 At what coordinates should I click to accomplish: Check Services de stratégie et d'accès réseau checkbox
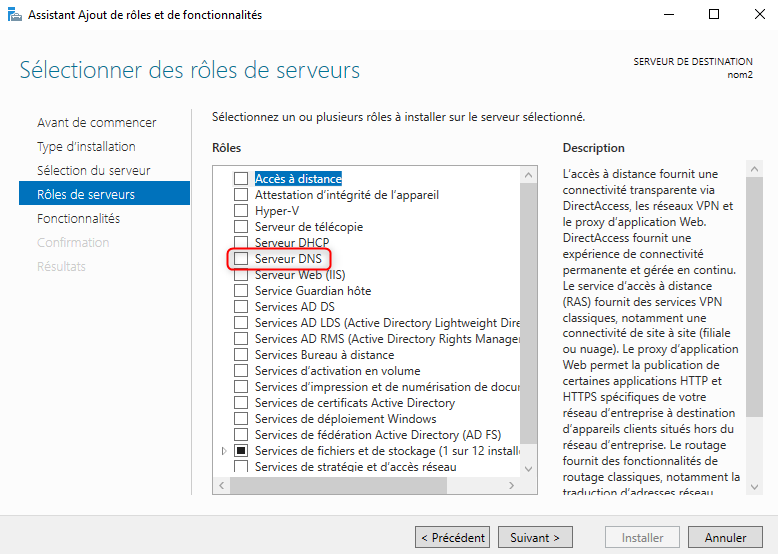pyautogui.click(x=241, y=466)
